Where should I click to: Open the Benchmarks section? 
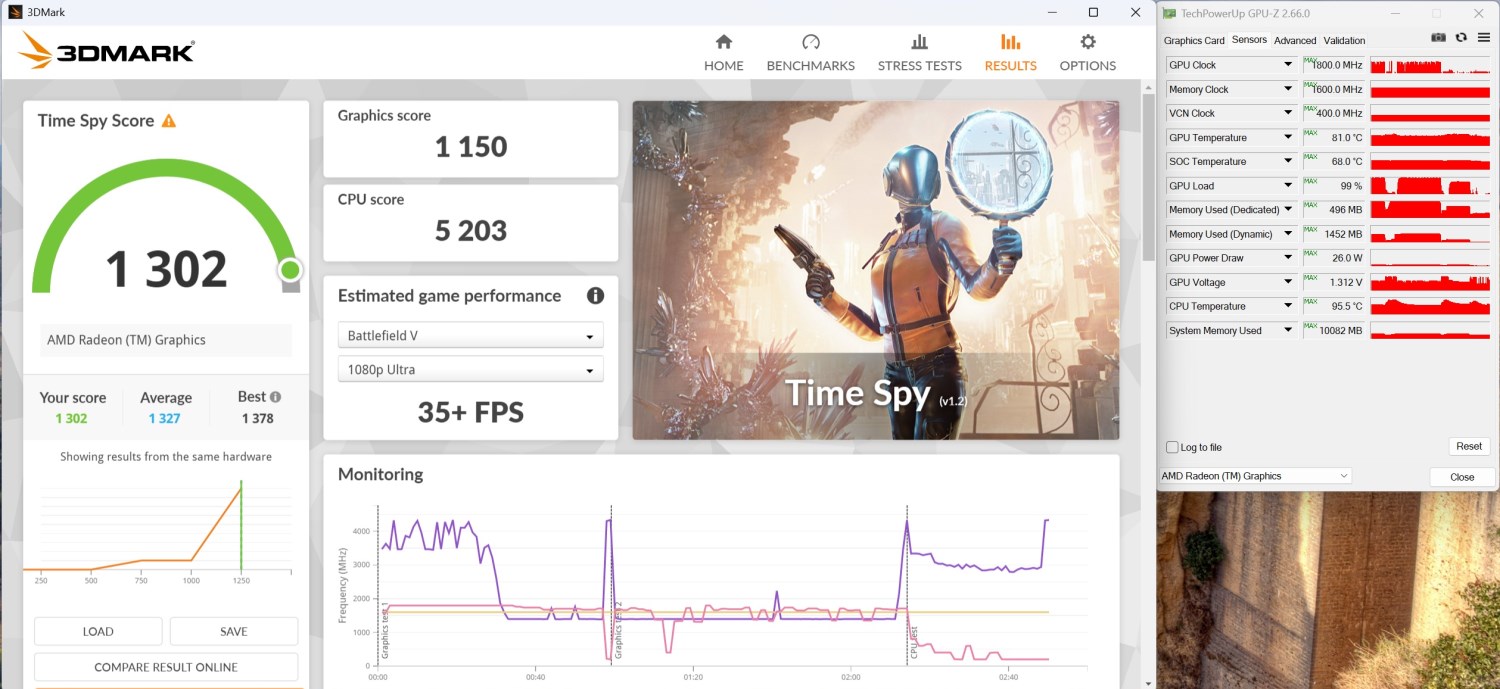point(810,53)
